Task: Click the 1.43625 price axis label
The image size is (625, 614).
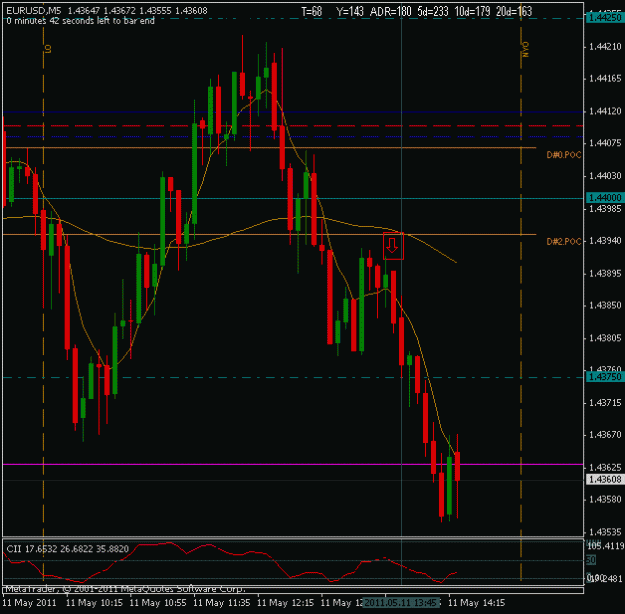Action: [x=605, y=467]
